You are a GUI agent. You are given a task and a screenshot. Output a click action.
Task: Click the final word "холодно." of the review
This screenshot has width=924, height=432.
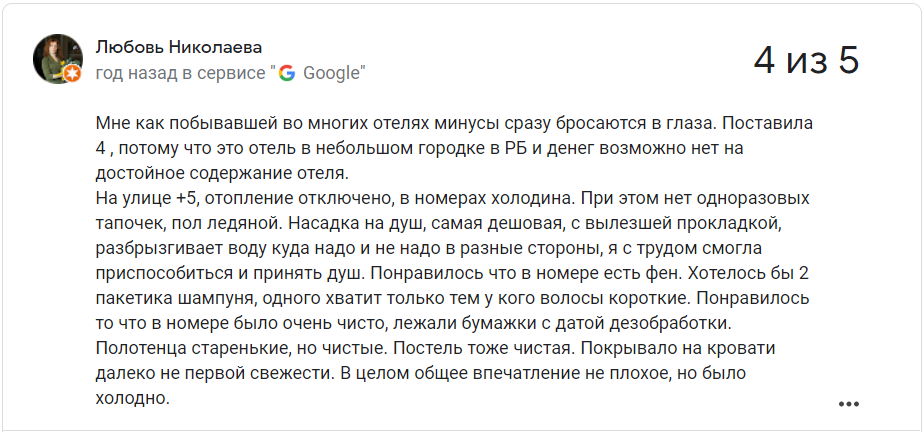tap(133, 397)
